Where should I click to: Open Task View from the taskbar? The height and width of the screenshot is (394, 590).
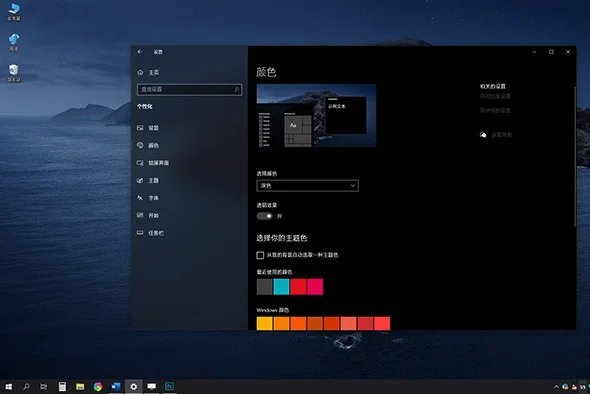(x=44, y=386)
